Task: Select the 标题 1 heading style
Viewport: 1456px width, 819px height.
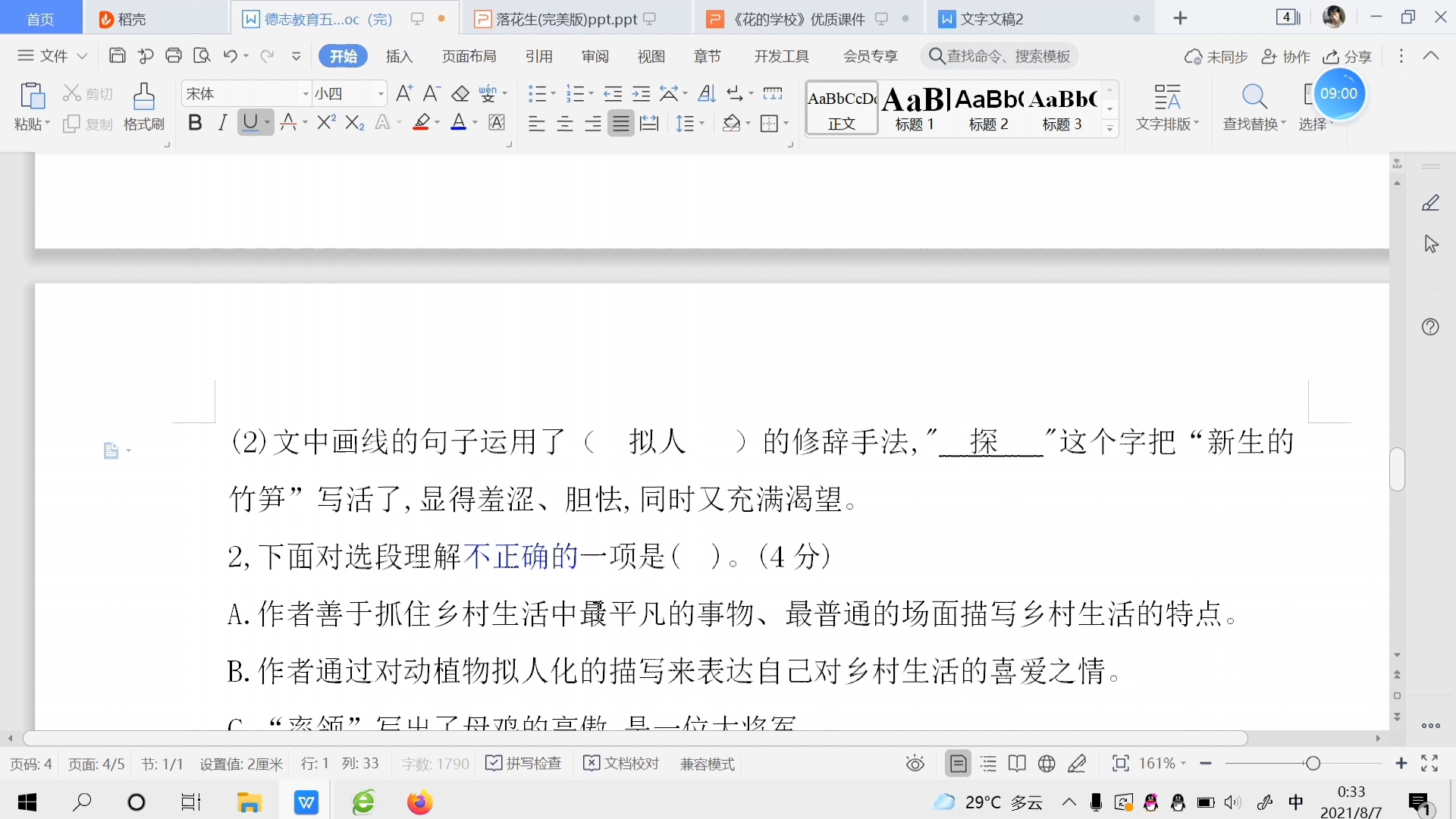Action: pos(915,108)
